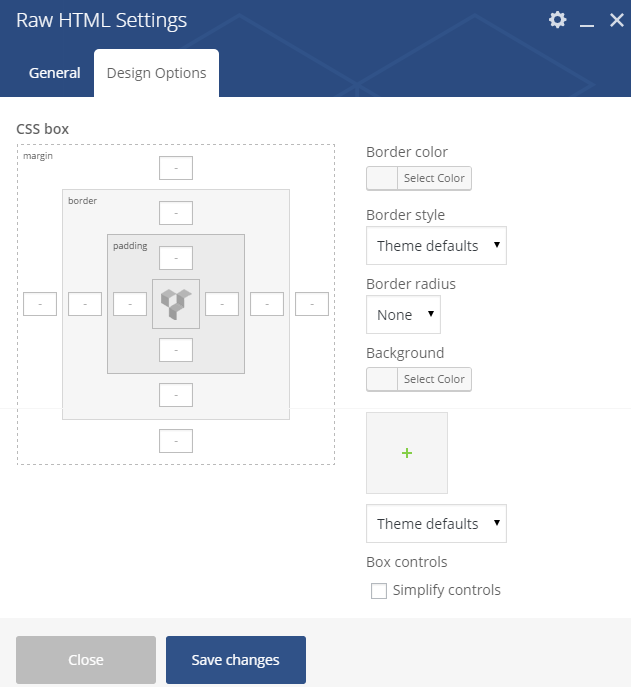Click the border right input field
Image resolution: width=631 pixels, height=687 pixels.
point(267,304)
